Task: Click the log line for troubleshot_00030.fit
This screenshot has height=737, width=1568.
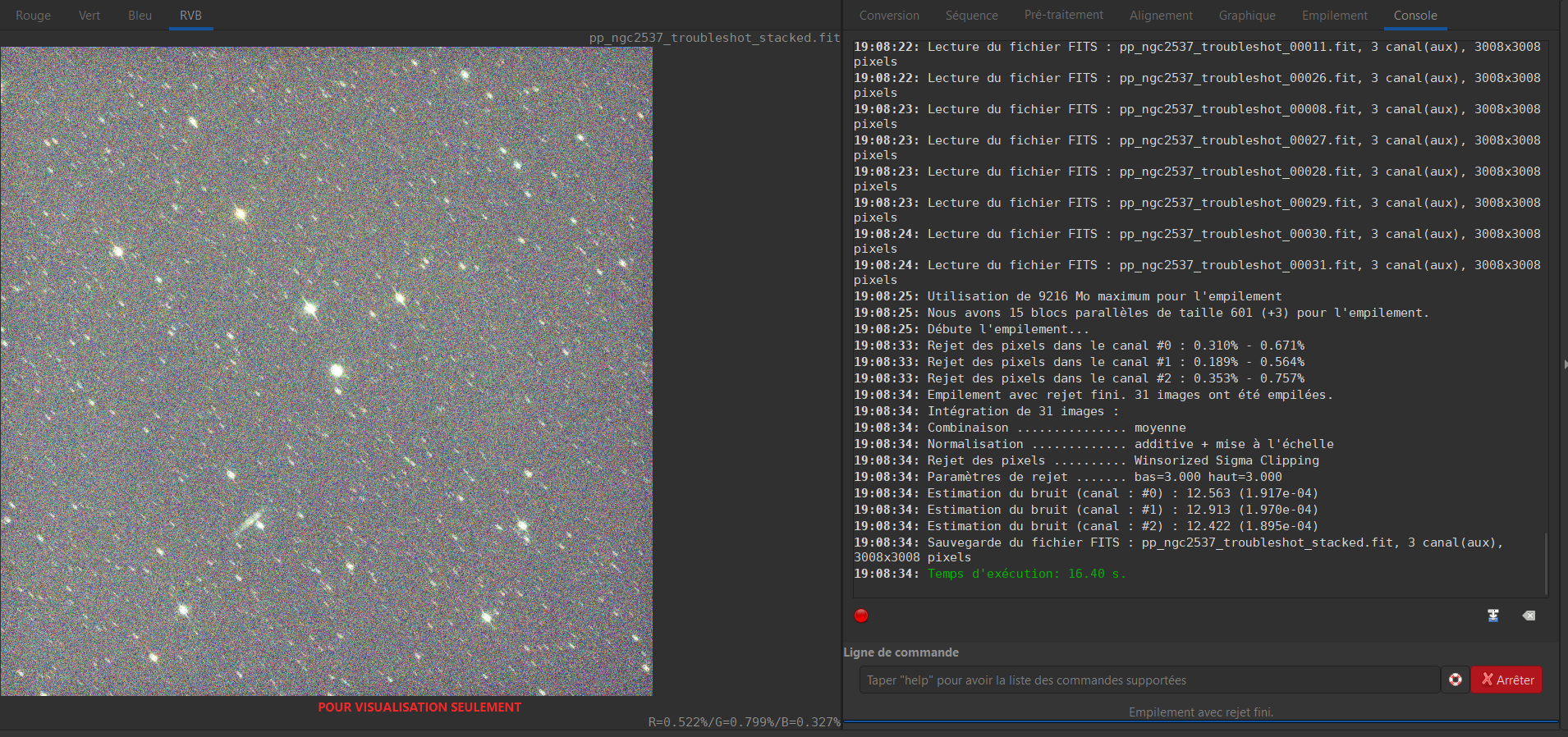Action: pyautogui.click(x=1197, y=241)
